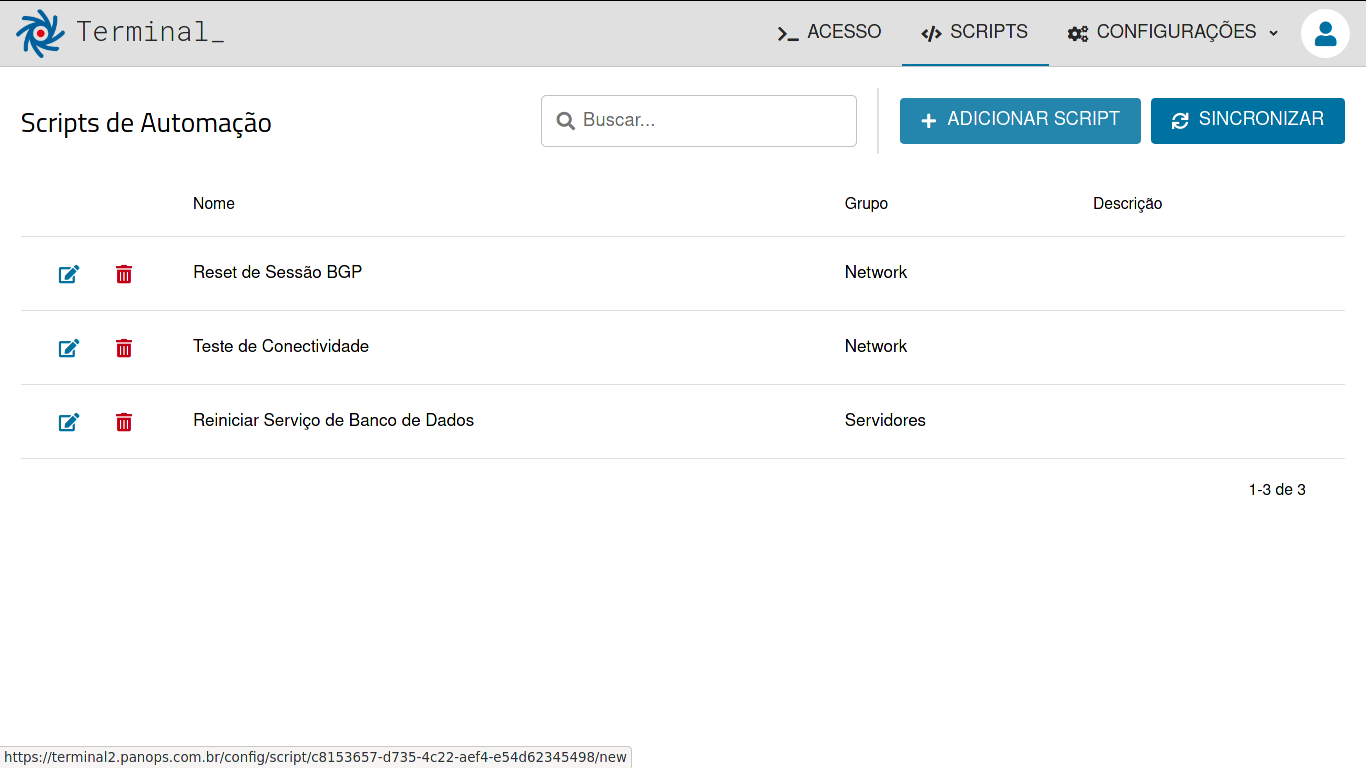Select the Reset de Sessão BGP name
The image size is (1366, 768).
pyautogui.click(x=278, y=272)
